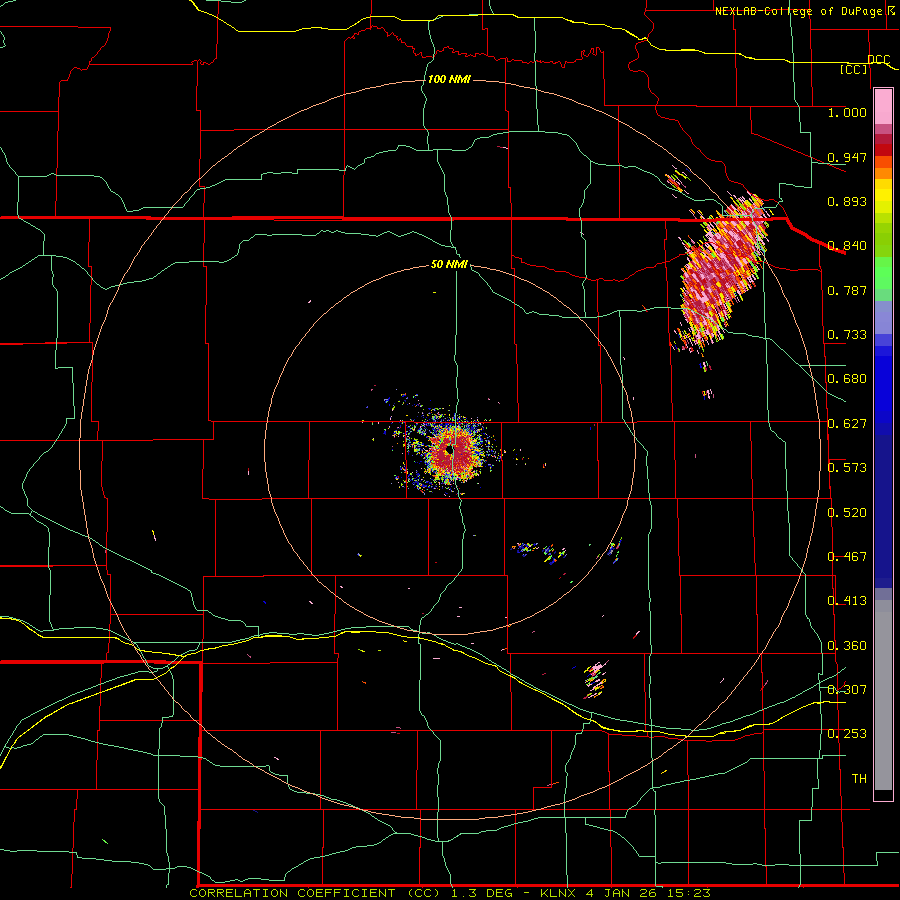This screenshot has width=900, height=900.
Task: Click the 'TH' threshold label on the scale
Action: [x=859, y=779]
